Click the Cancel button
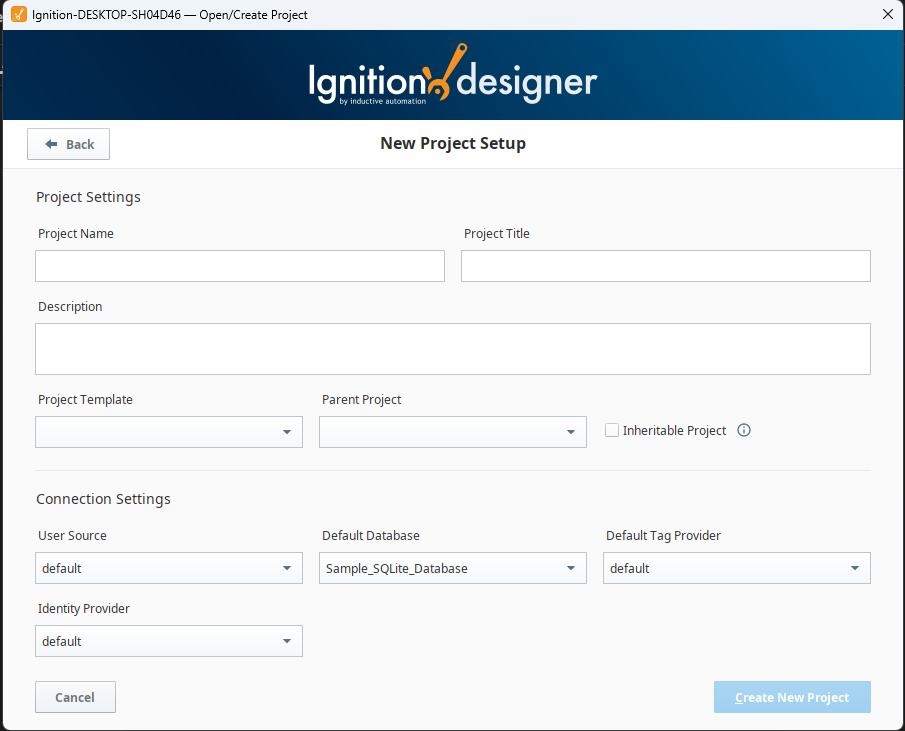This screenshot has width=905, height=731. (x=75, y=697)
